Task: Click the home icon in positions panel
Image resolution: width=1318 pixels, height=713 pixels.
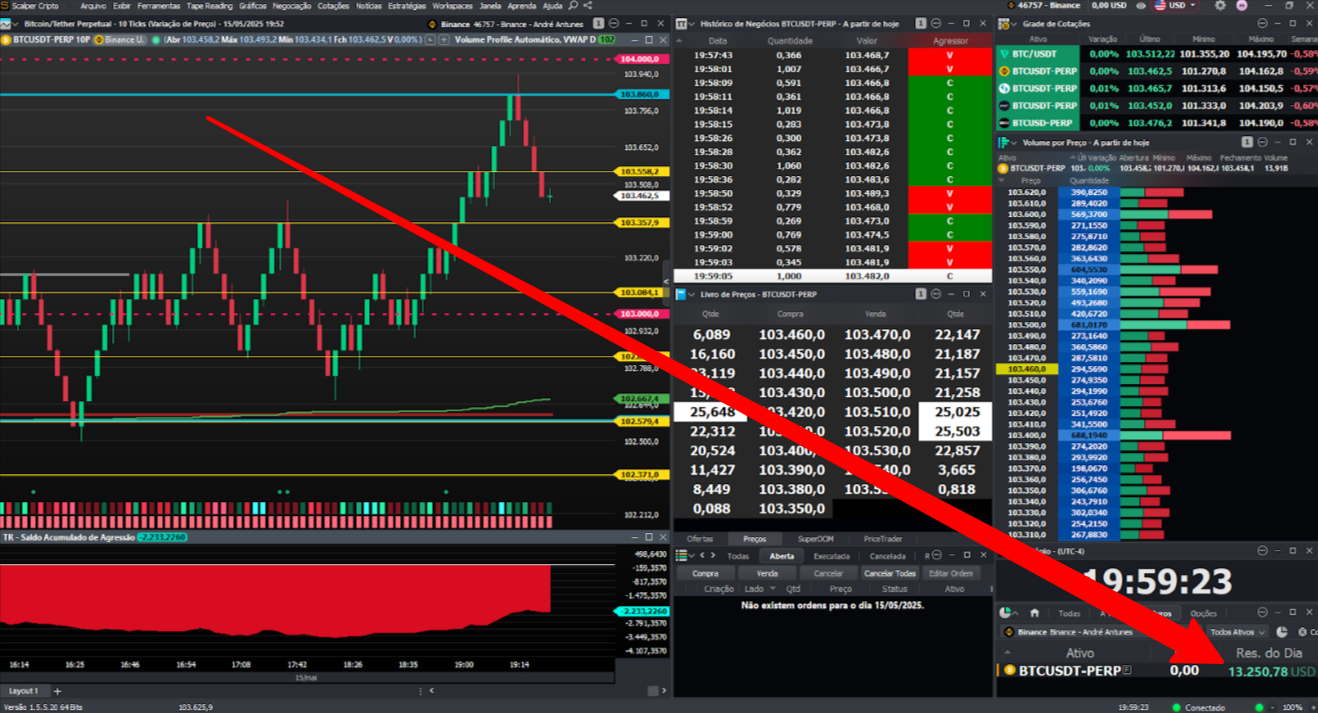Action: coord(1035,613)
